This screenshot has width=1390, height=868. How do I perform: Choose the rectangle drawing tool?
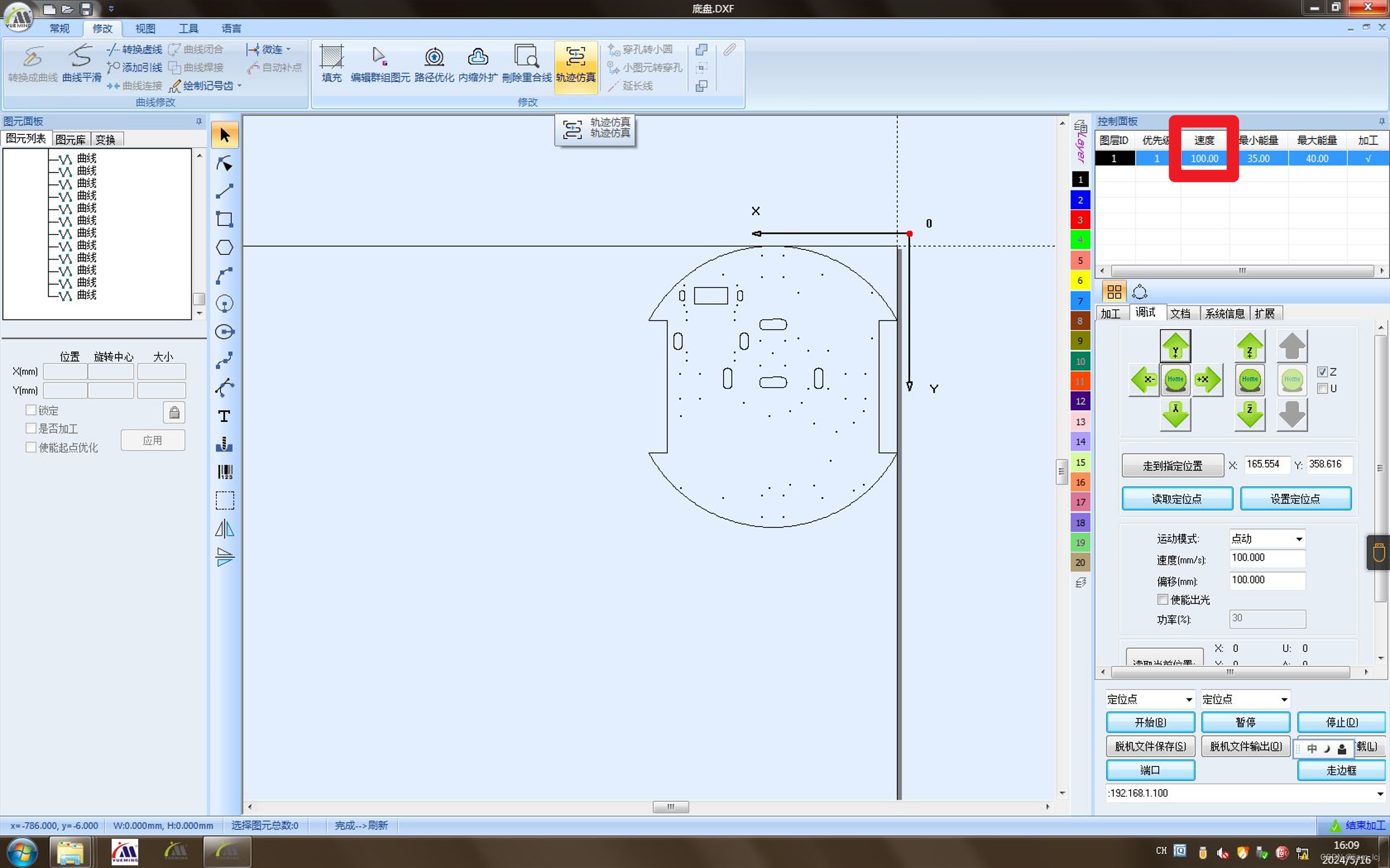pyautogui.click(x=224, y=219)
